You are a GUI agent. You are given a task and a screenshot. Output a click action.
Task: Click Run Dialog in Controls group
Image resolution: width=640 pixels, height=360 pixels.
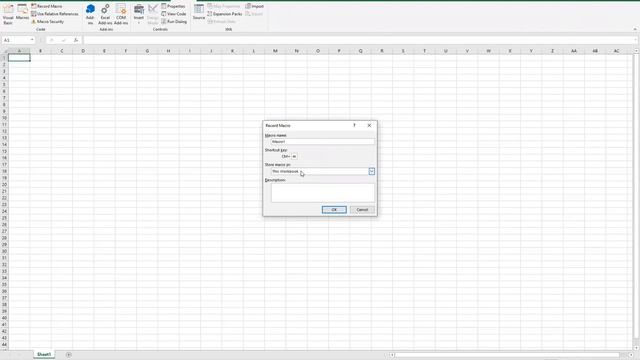tap(174, 22)
